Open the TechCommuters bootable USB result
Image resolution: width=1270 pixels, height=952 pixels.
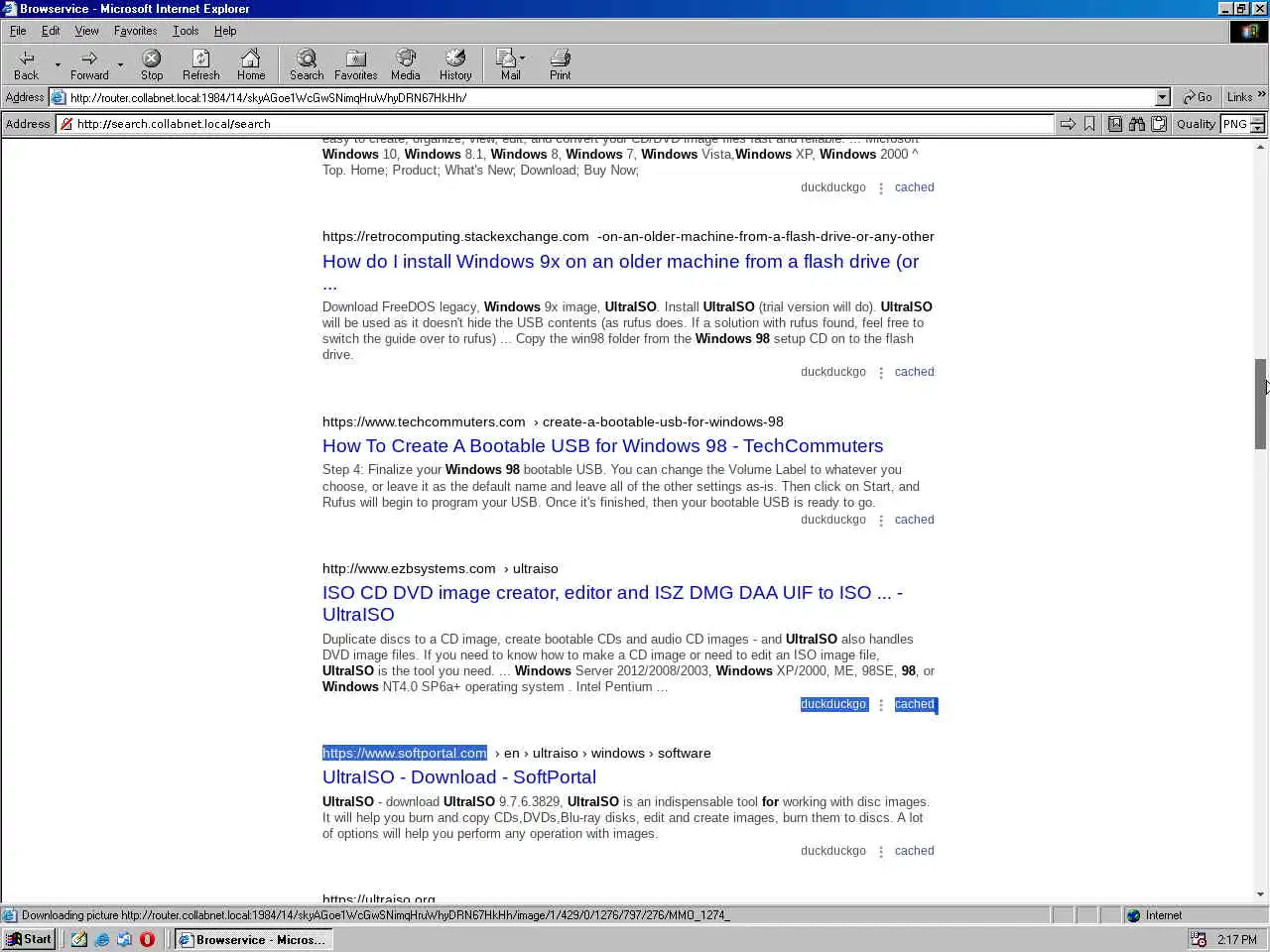tap(602, 446)
